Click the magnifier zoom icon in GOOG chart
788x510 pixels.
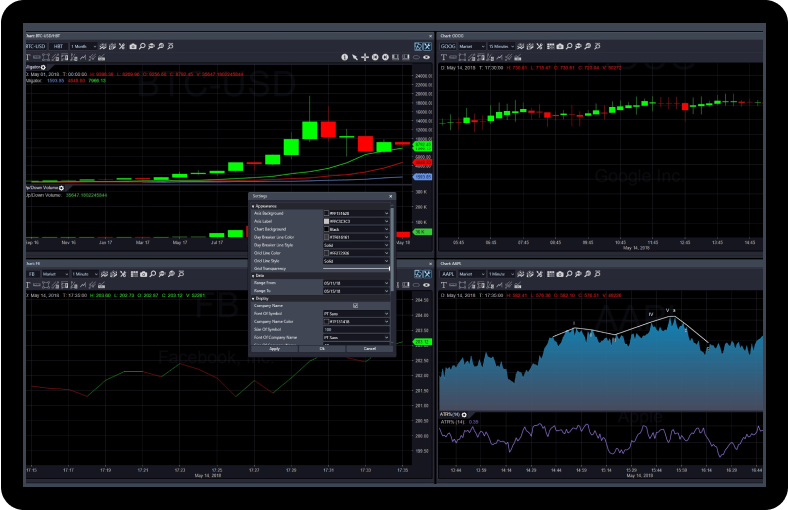point(570,46)
